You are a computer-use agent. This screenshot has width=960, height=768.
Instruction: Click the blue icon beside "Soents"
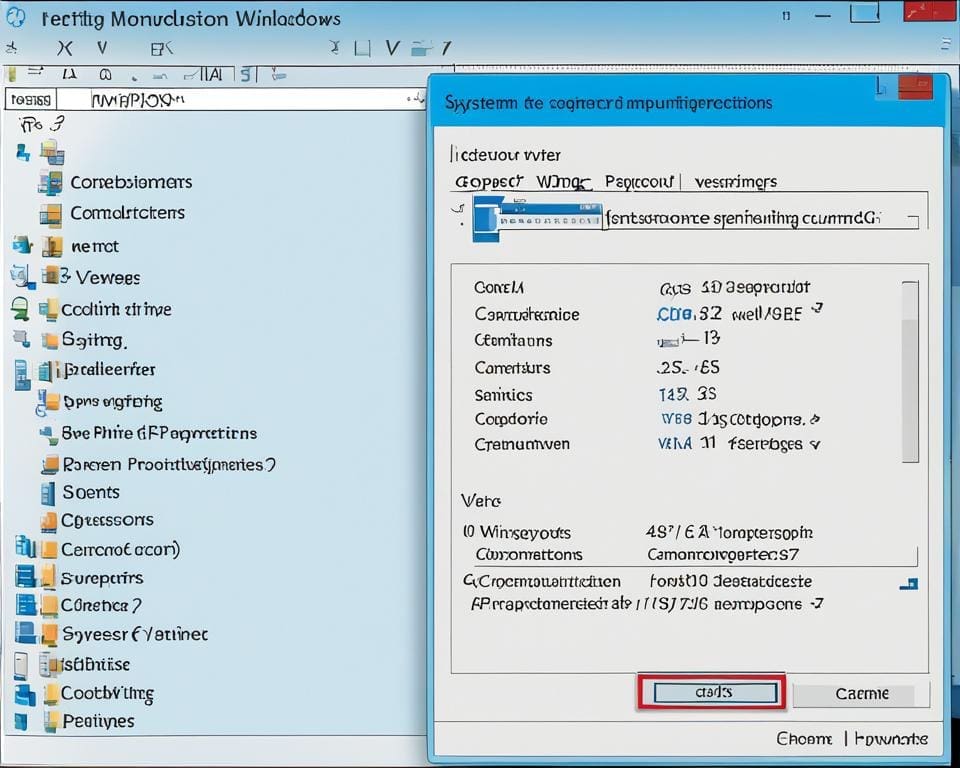pos(48,493)
